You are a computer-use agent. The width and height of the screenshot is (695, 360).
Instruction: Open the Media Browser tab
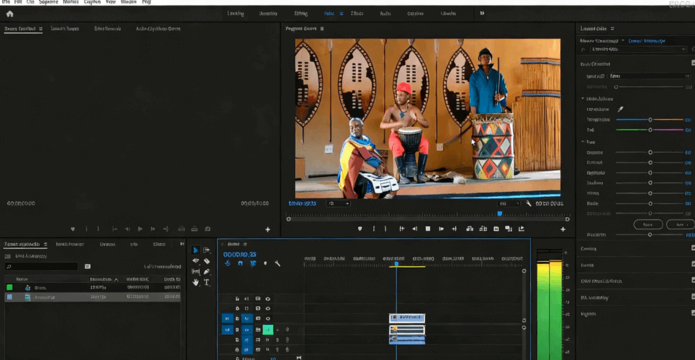pos(70,244)
